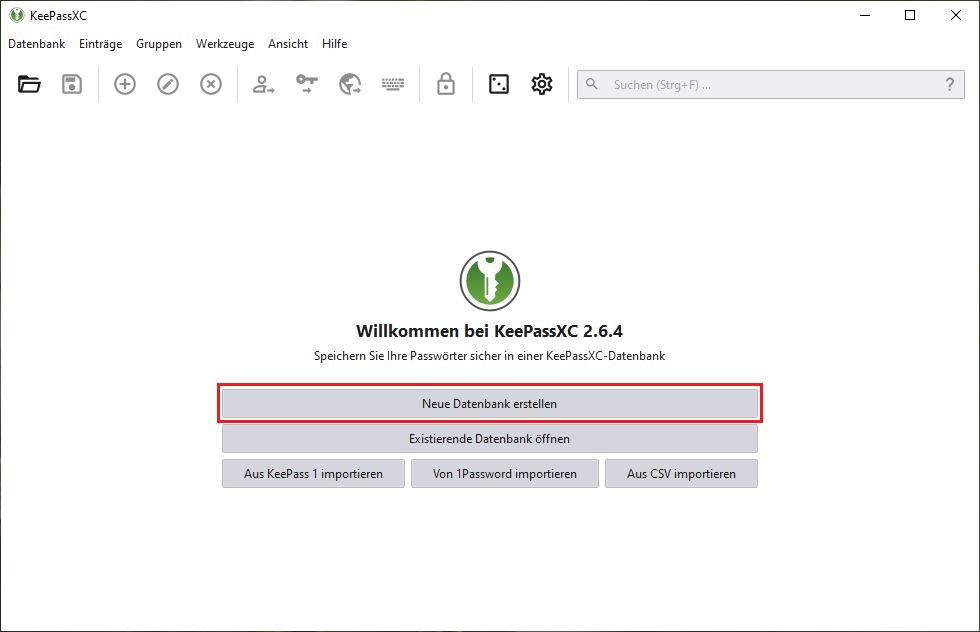Open the Datenbank menu
This screenshot has height=632, width=980.
(36, 44)
